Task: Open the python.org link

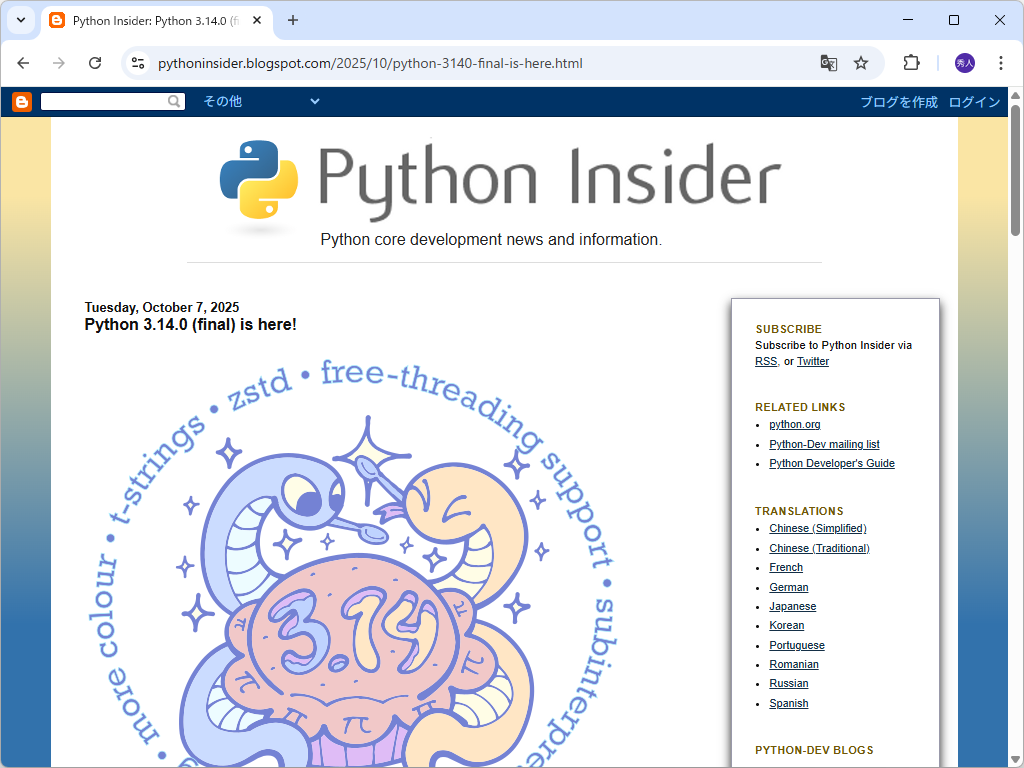Action: tap(794, 424)
